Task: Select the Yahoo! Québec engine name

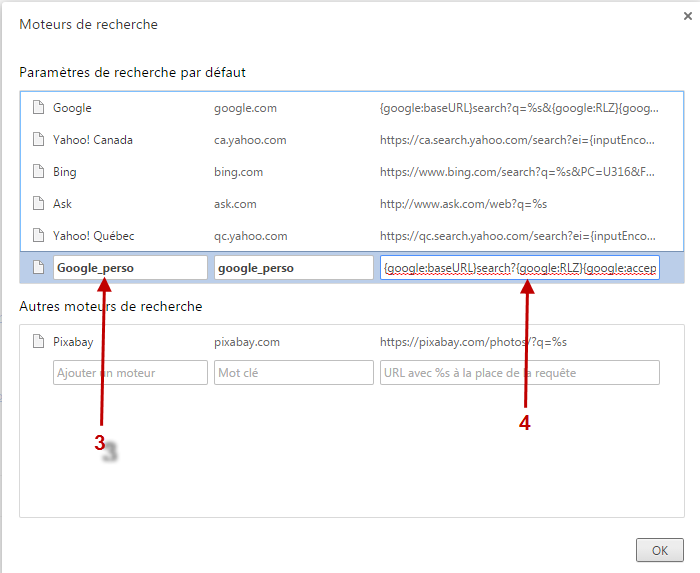Action: coord(94,236)
